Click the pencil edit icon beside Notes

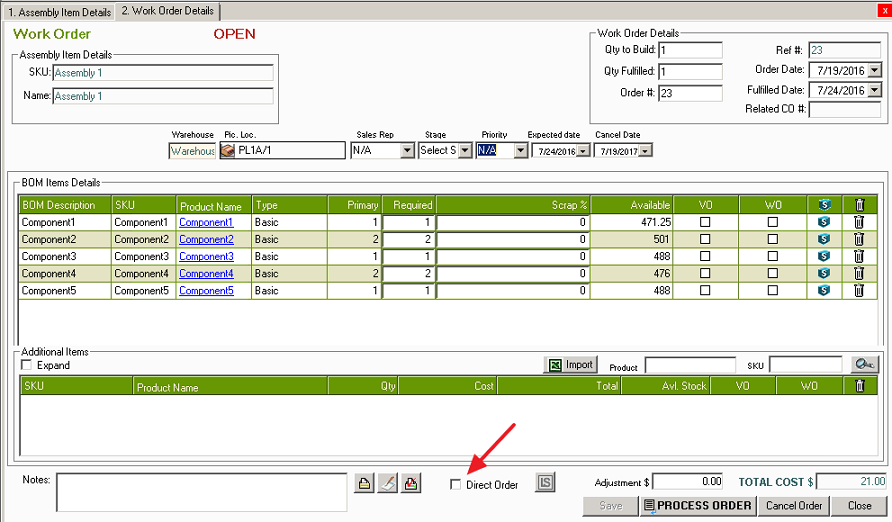pyautogui.click(x=388, y=484)
